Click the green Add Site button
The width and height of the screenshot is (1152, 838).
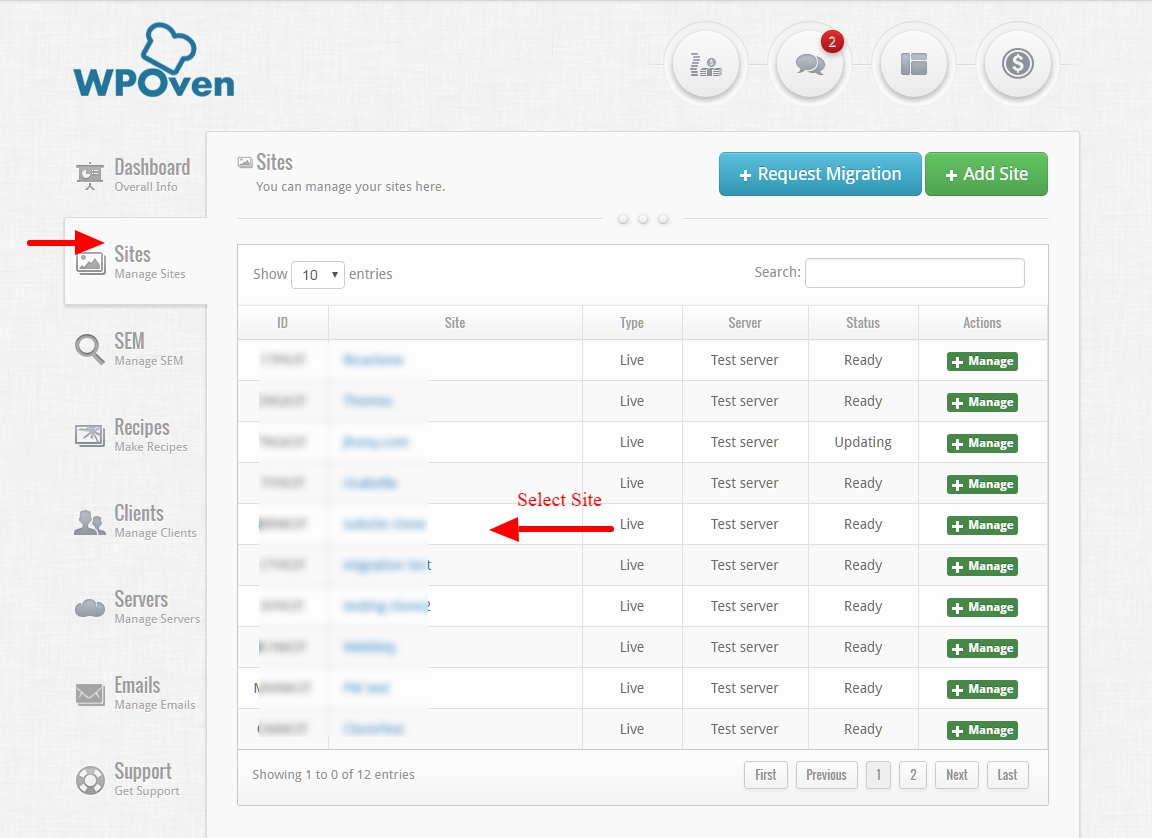986,174
